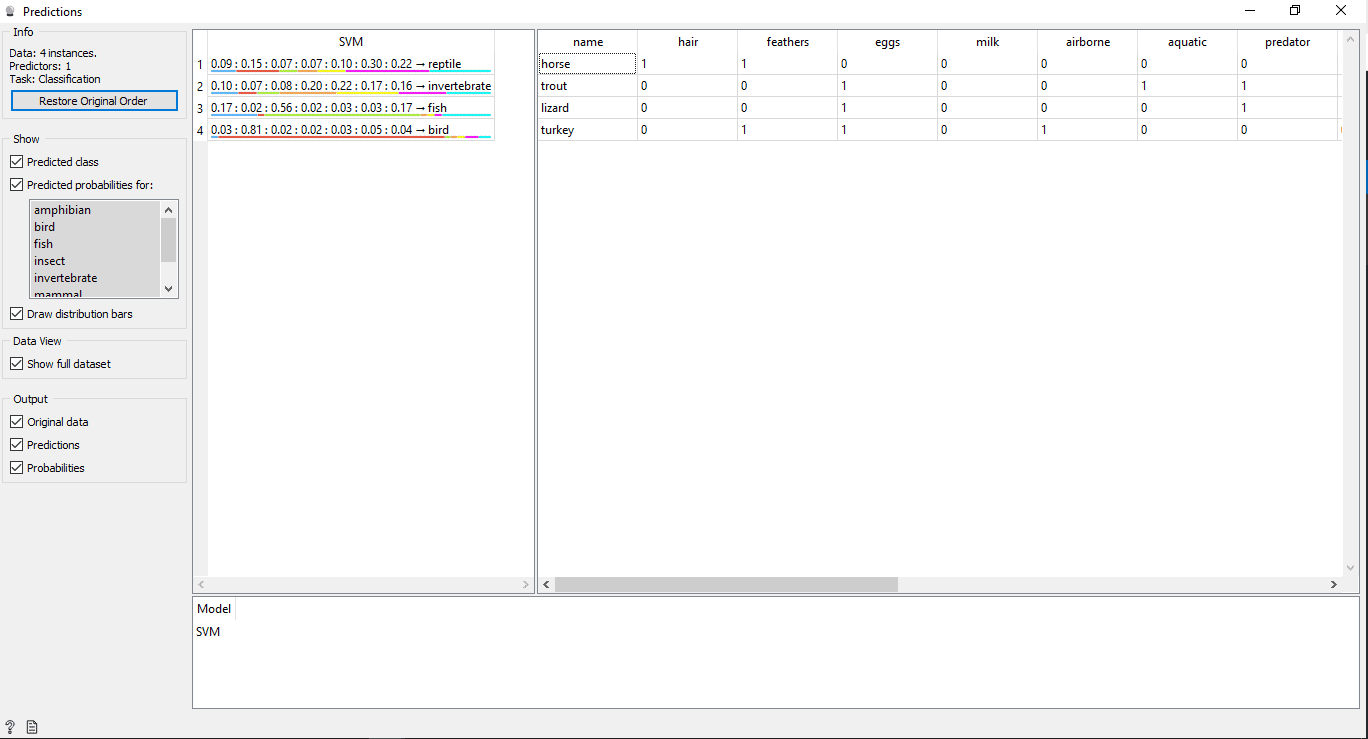Click the aquatic column header

1187,42
